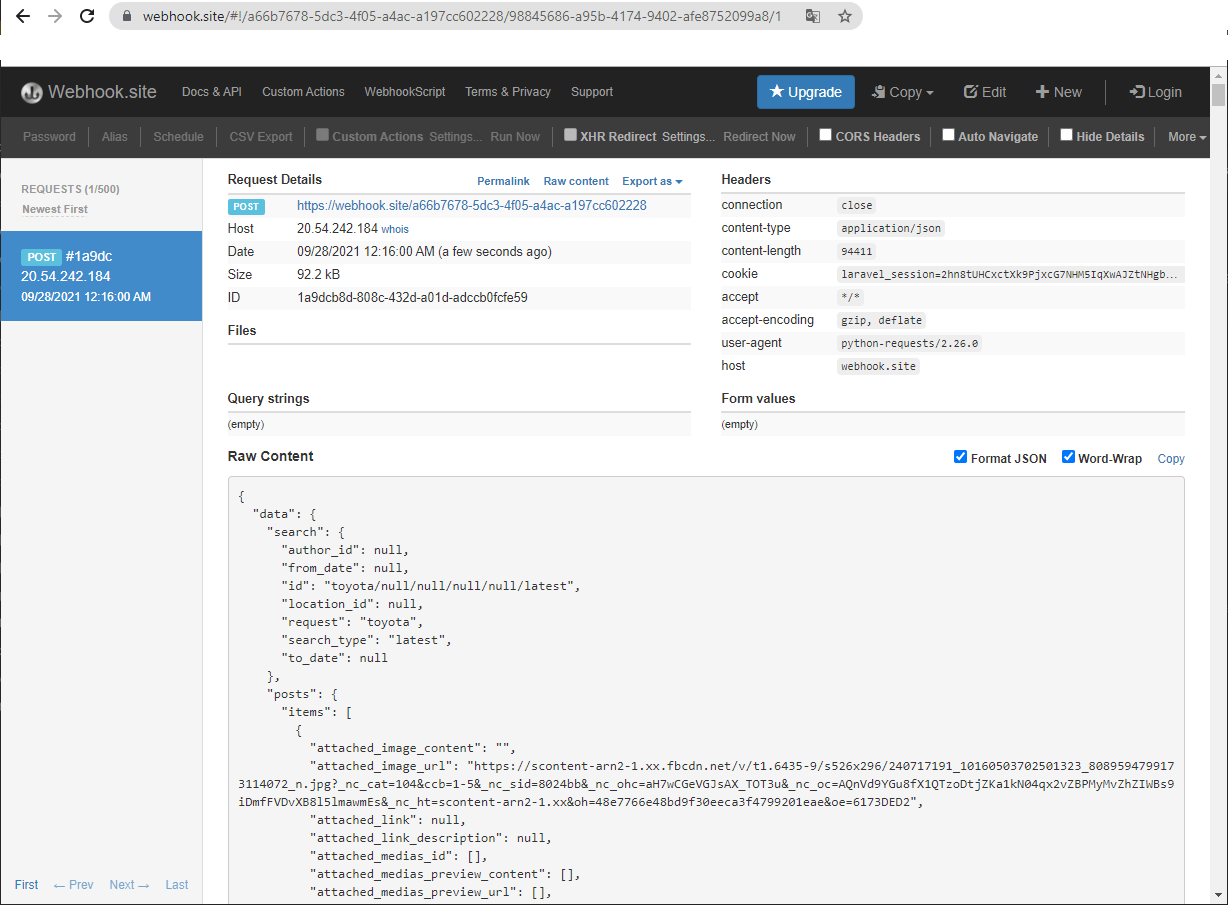1228x905 pixels.
Task: Open the Permalink link
Action: (x=503, y=182)
